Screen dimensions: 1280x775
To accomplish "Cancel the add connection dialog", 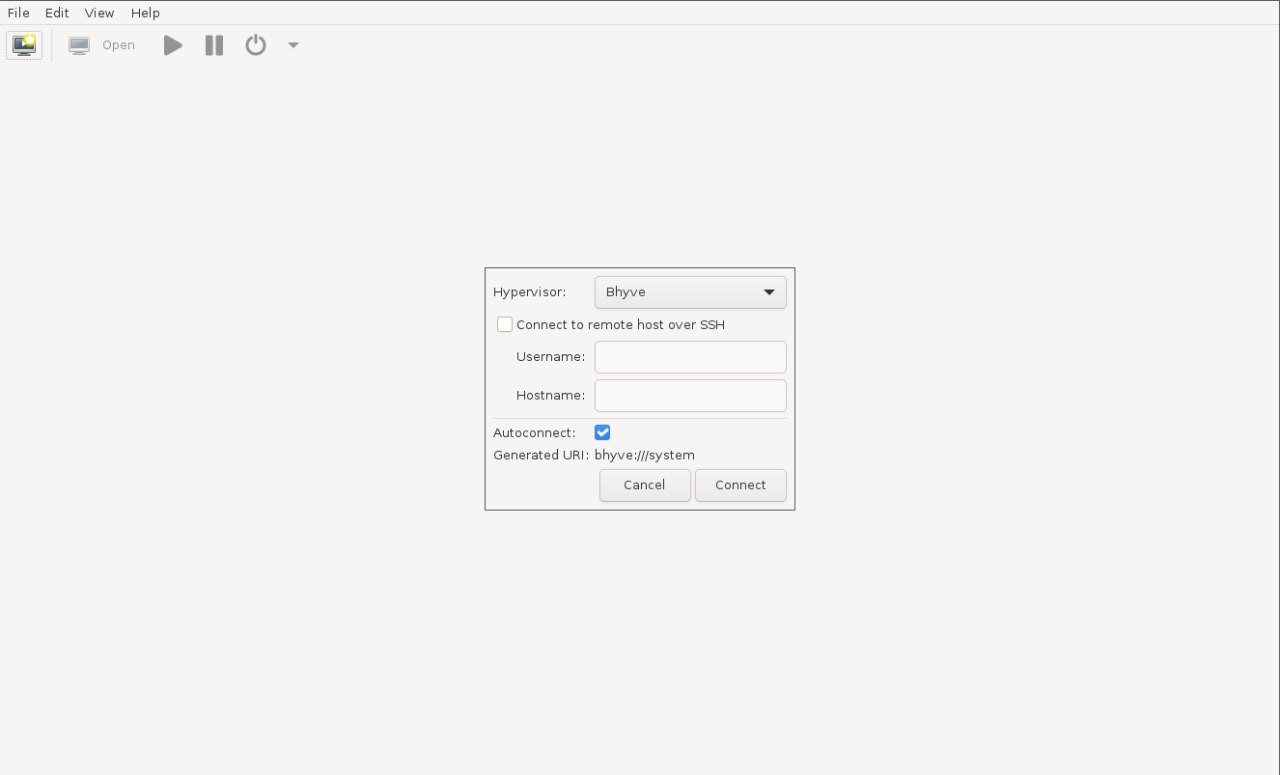I will pyautogui.click(x=644, y=485).
